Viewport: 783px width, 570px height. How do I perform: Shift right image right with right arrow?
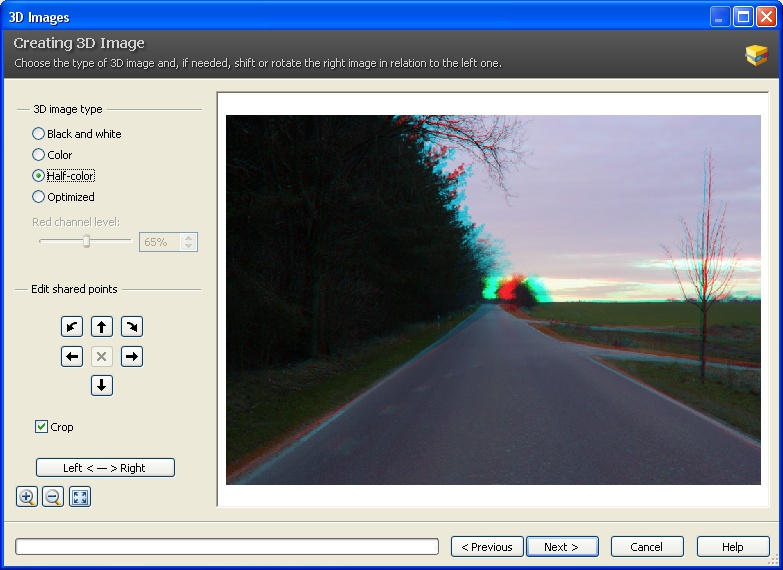coord(132,356)
